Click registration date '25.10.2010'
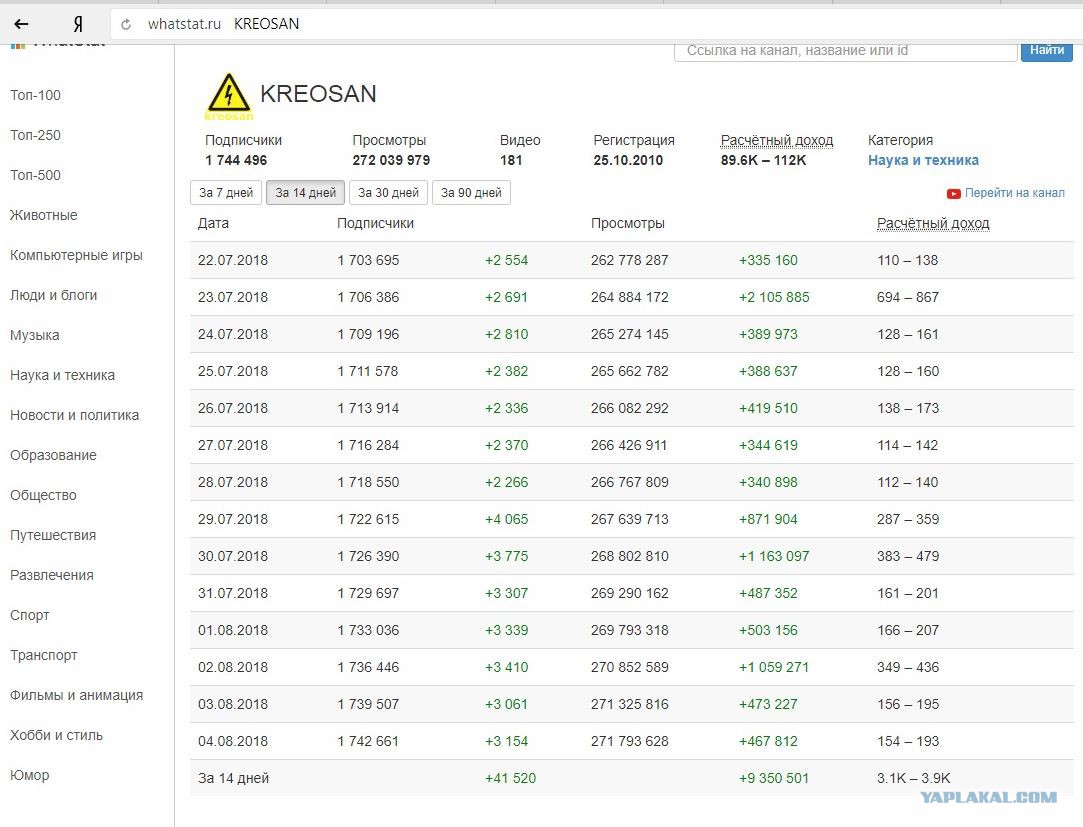Image resolution: width=1083 pixels, height=827 pixels. pyautogui.click(x=628, y=160)
